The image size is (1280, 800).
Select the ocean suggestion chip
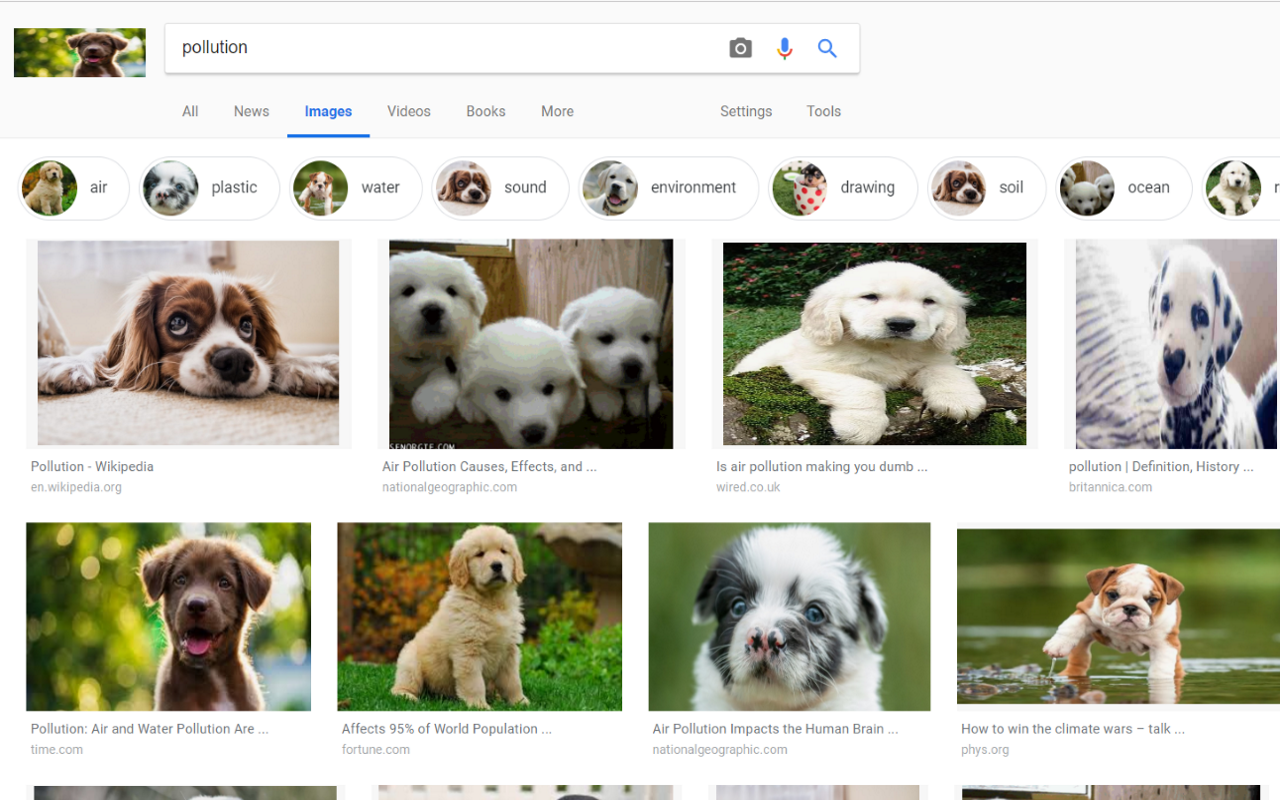[x=1124, y=188]
